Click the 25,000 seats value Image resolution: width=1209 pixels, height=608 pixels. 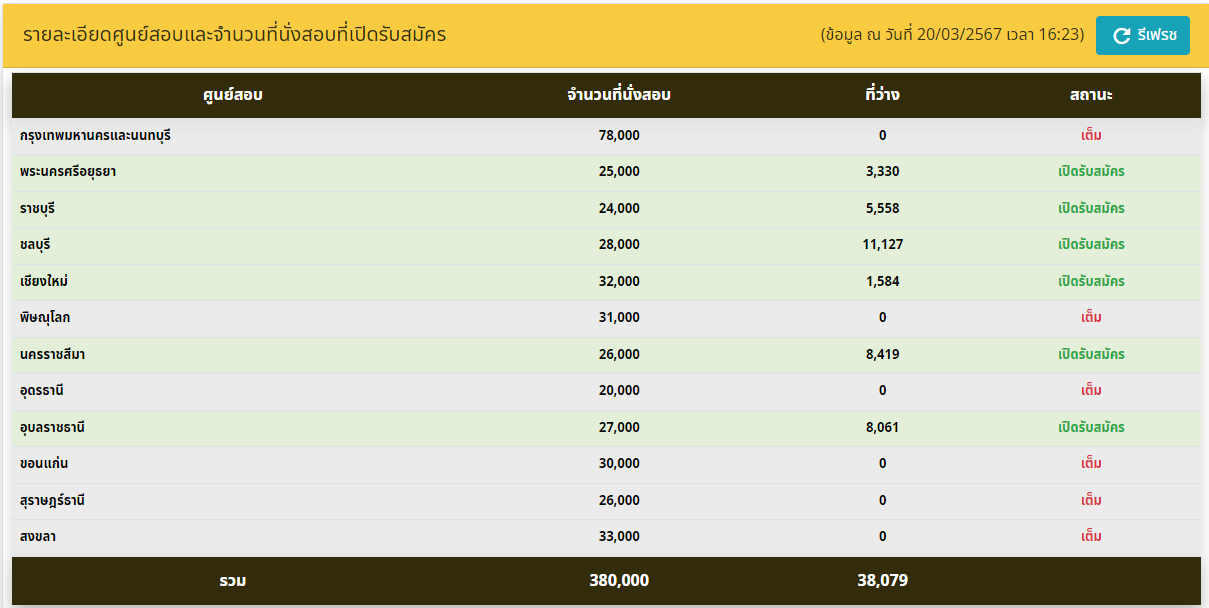[x=619, y=171]
